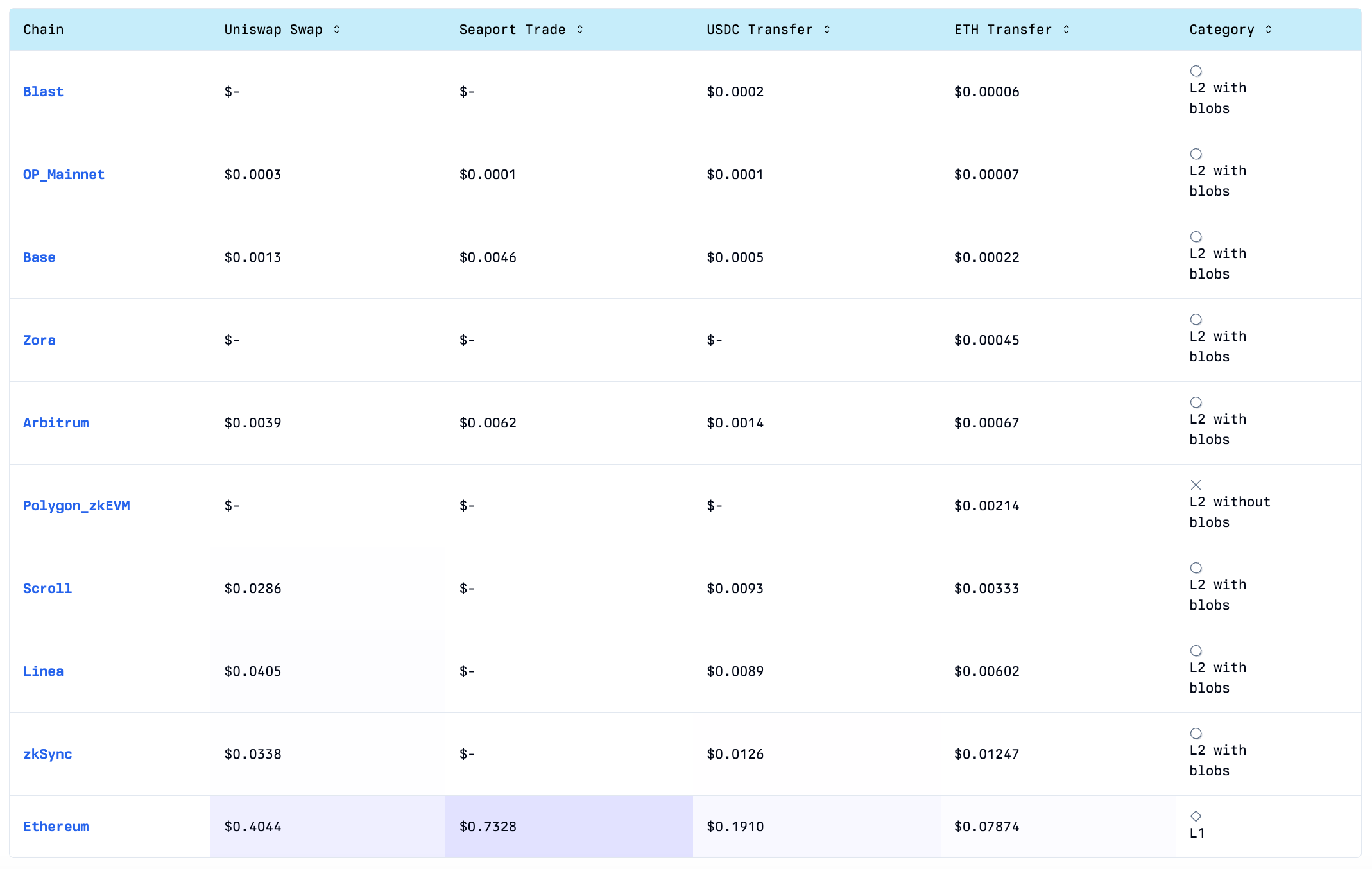Click the circle category icon in Arbitrum row
Screen dimensions: 1372x869
[1196, 402]
